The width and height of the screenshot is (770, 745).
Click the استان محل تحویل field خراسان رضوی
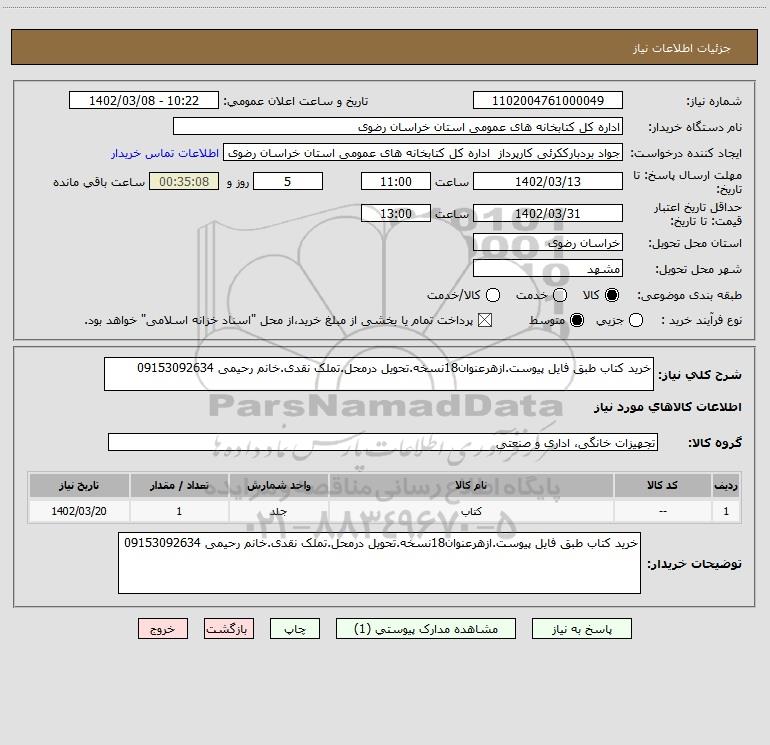click(548, 242)
